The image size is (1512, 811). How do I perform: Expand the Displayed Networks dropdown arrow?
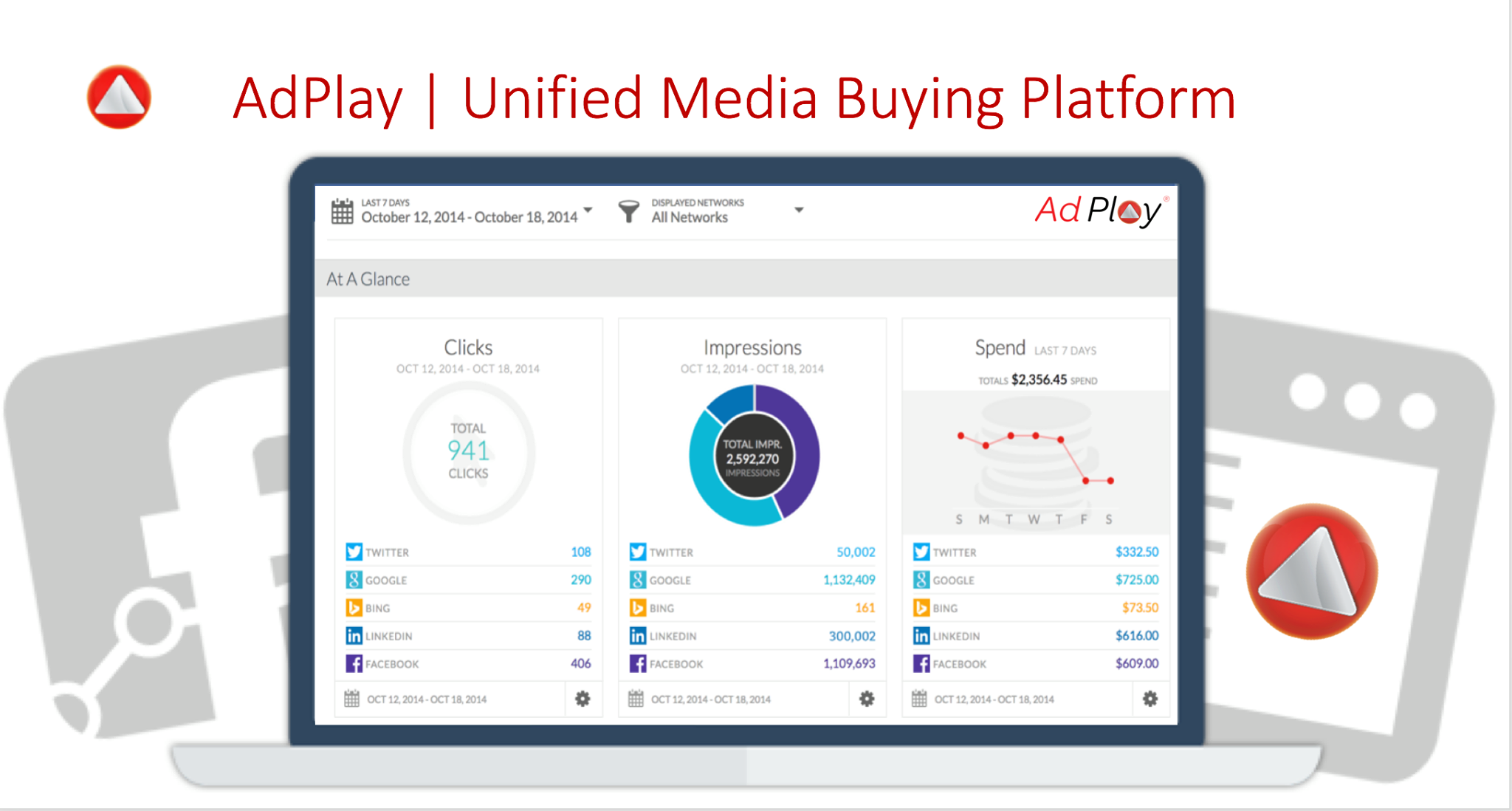point(798,211)
